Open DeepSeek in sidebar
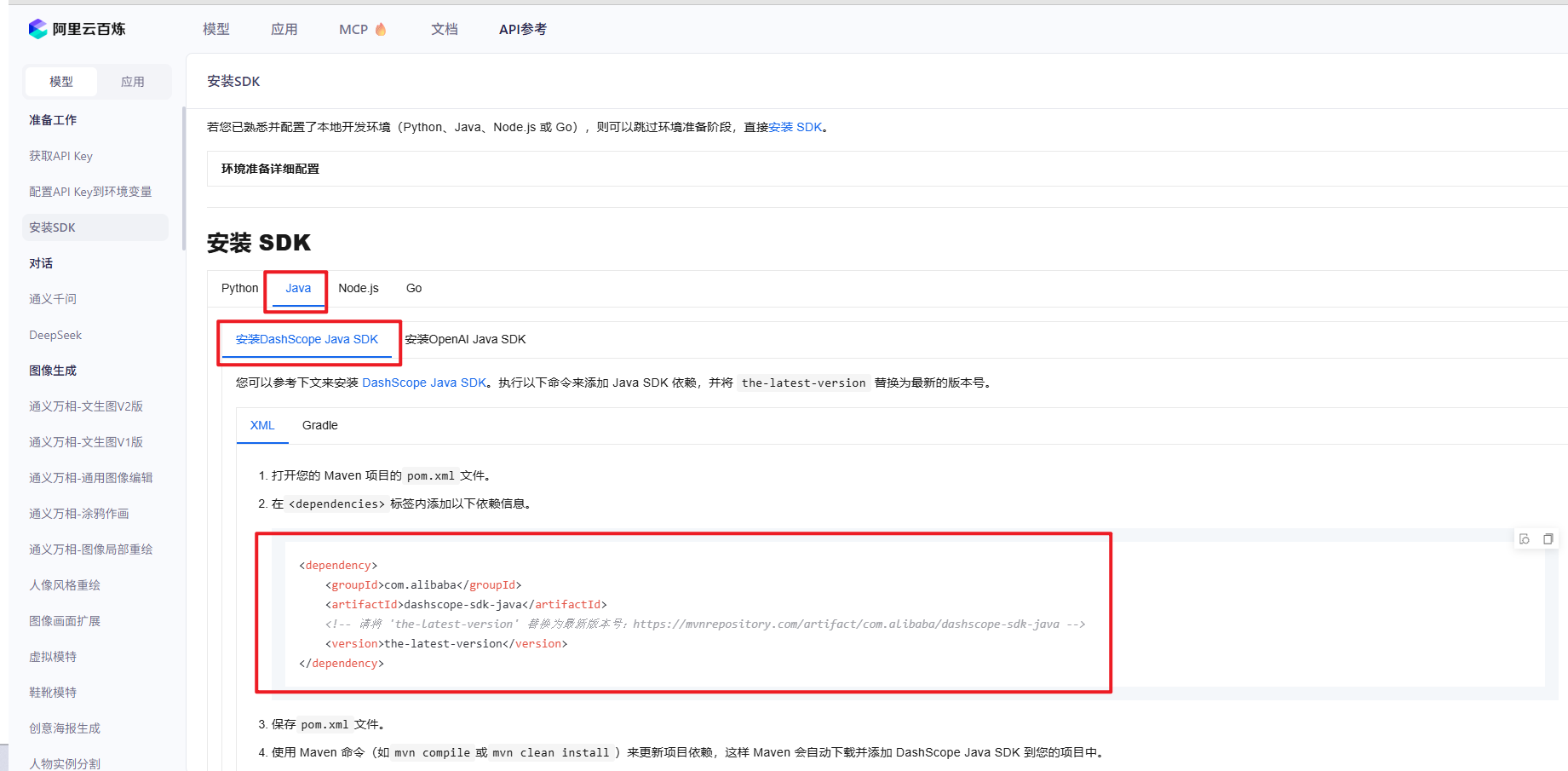 [55, 335]
